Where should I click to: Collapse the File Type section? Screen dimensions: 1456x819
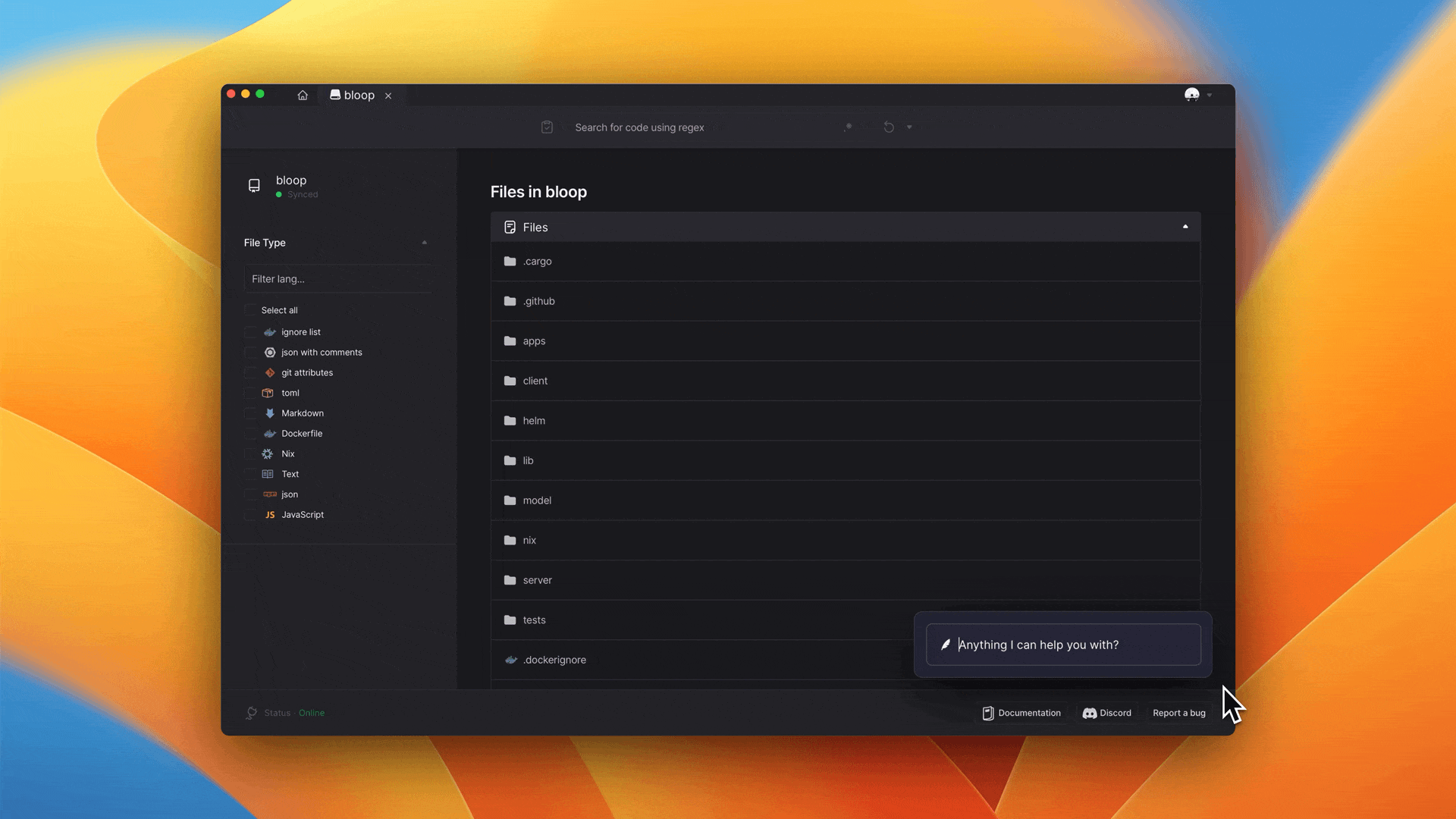click(x=424, y=243)
